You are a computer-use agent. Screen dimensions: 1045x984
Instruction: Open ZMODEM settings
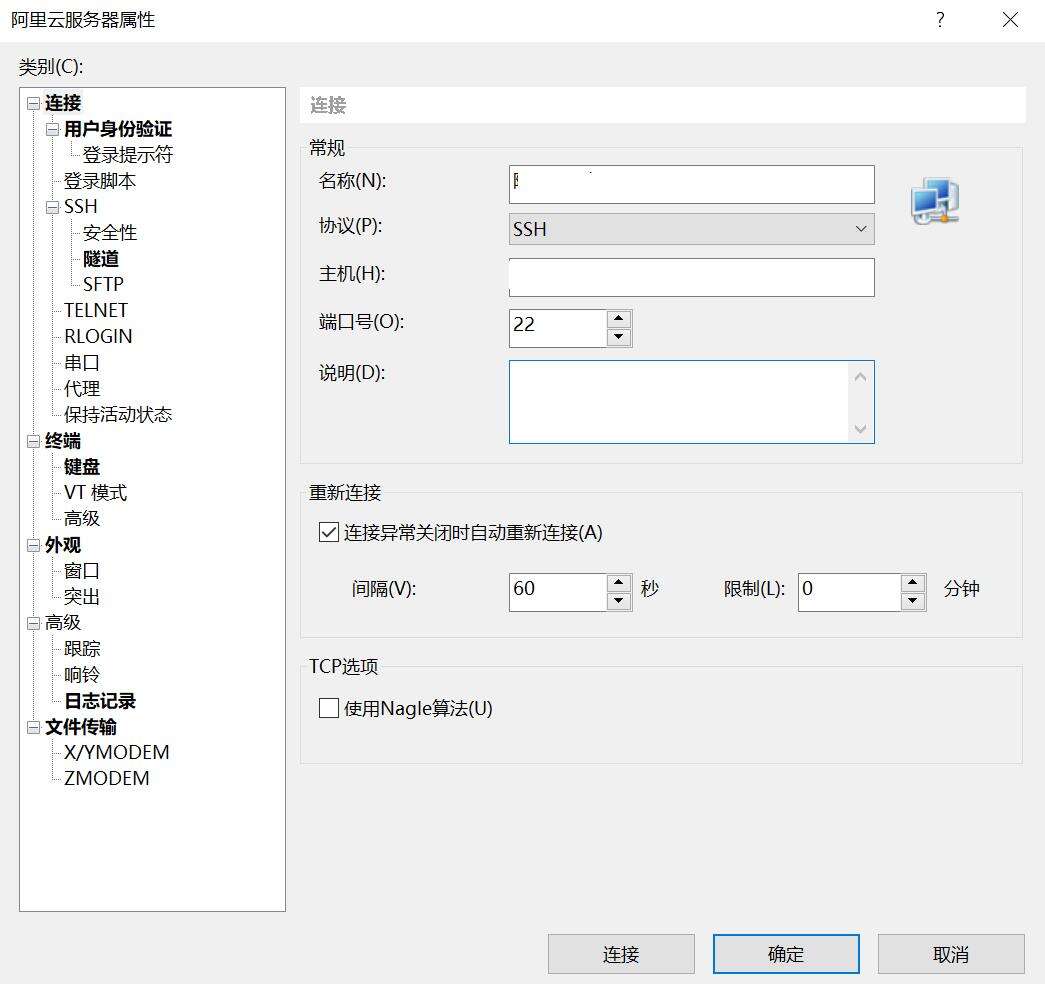tap(107, 779)
